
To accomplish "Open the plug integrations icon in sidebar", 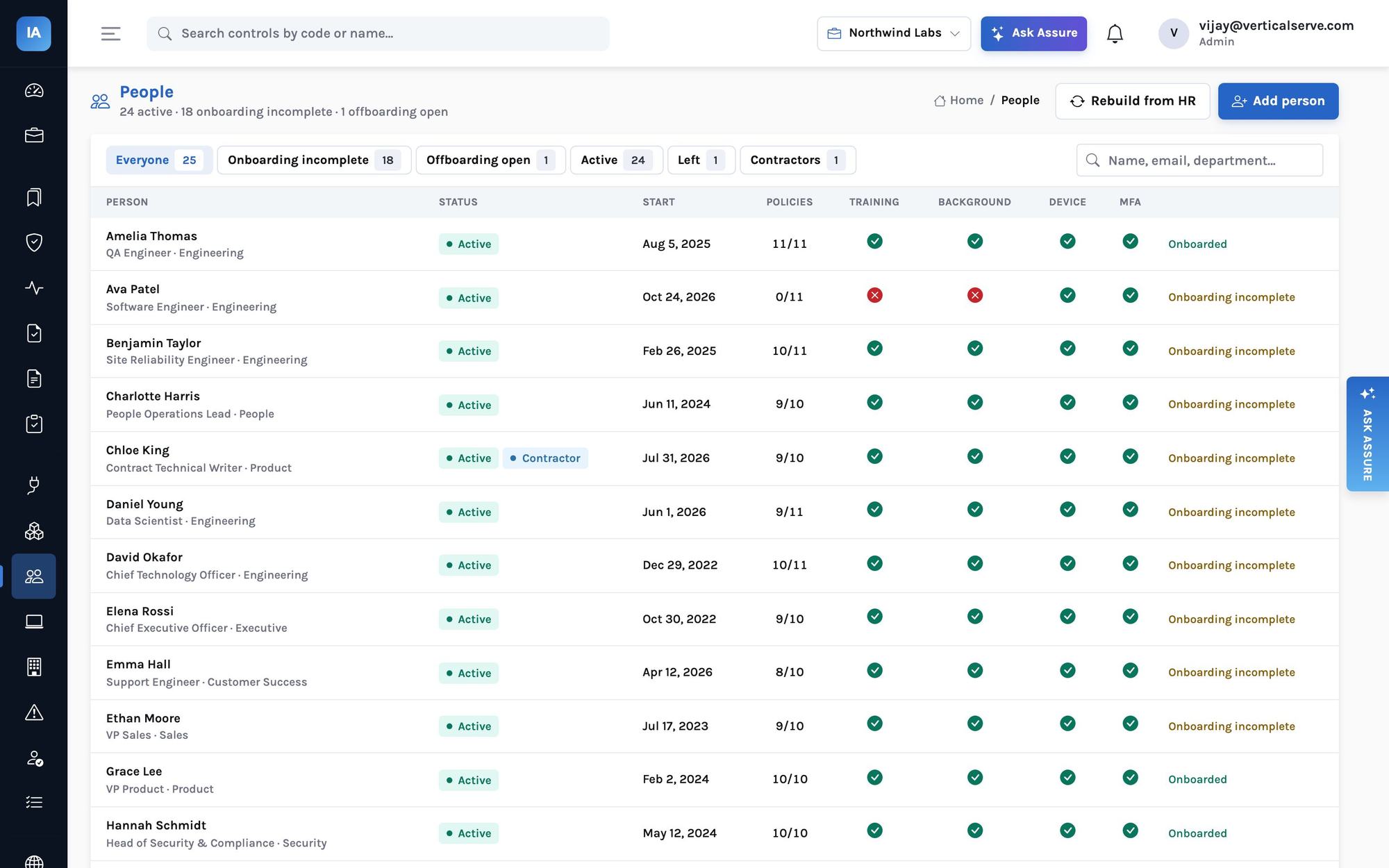I will (34, 485).
